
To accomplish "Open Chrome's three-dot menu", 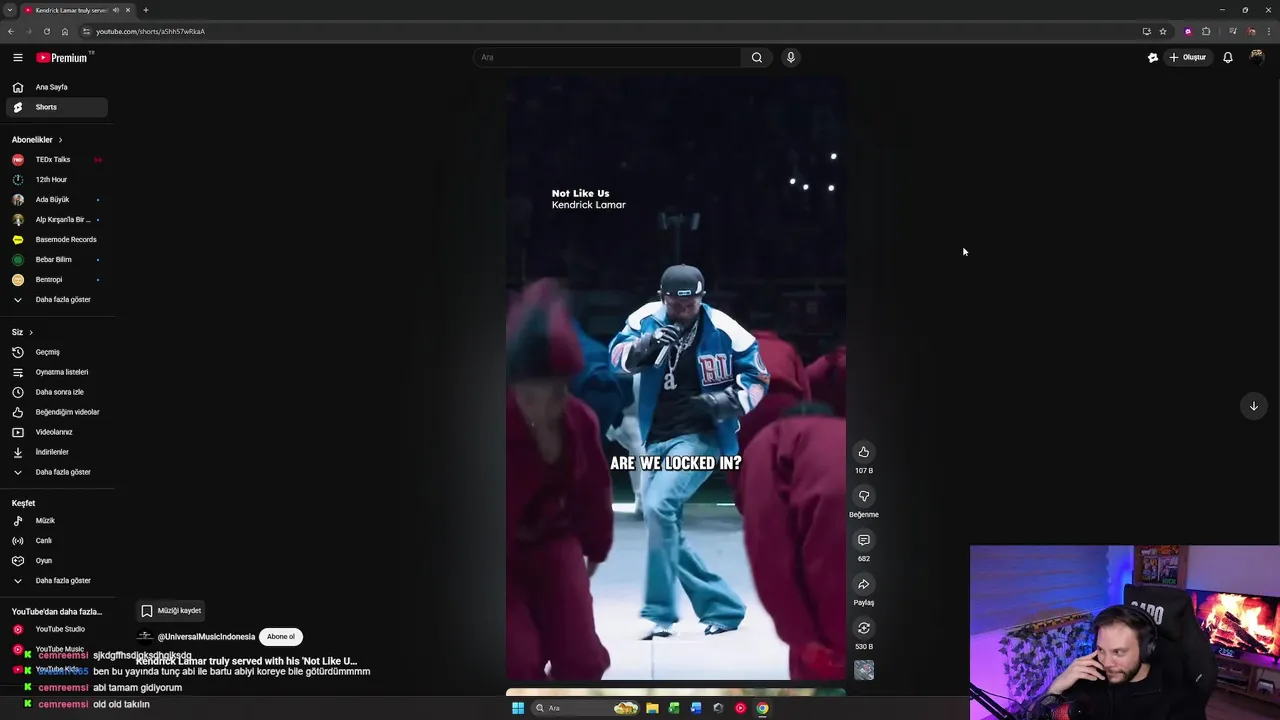I will [1267, 31].
